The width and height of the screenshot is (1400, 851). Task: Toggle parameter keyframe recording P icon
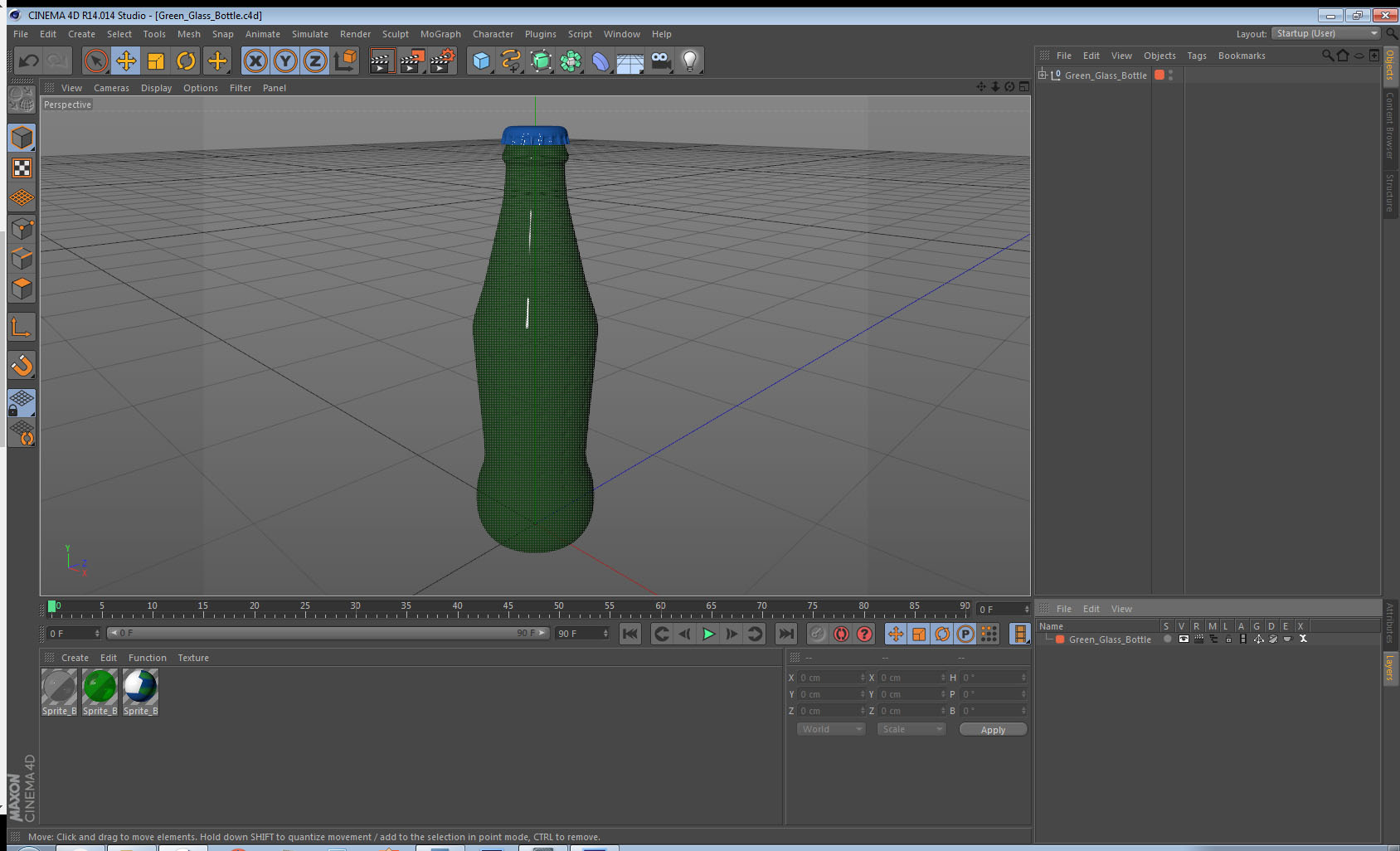965,634
